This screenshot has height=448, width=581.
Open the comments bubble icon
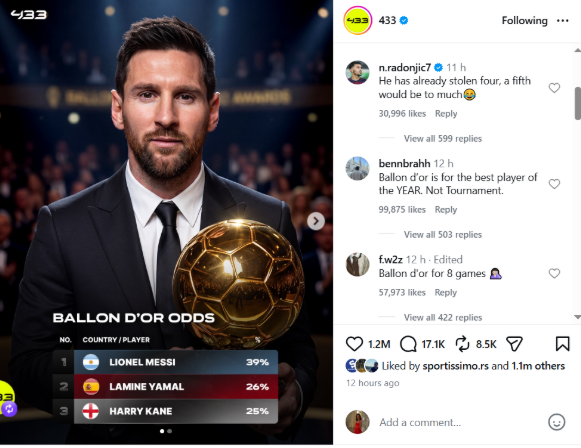(x=408, y=344)
